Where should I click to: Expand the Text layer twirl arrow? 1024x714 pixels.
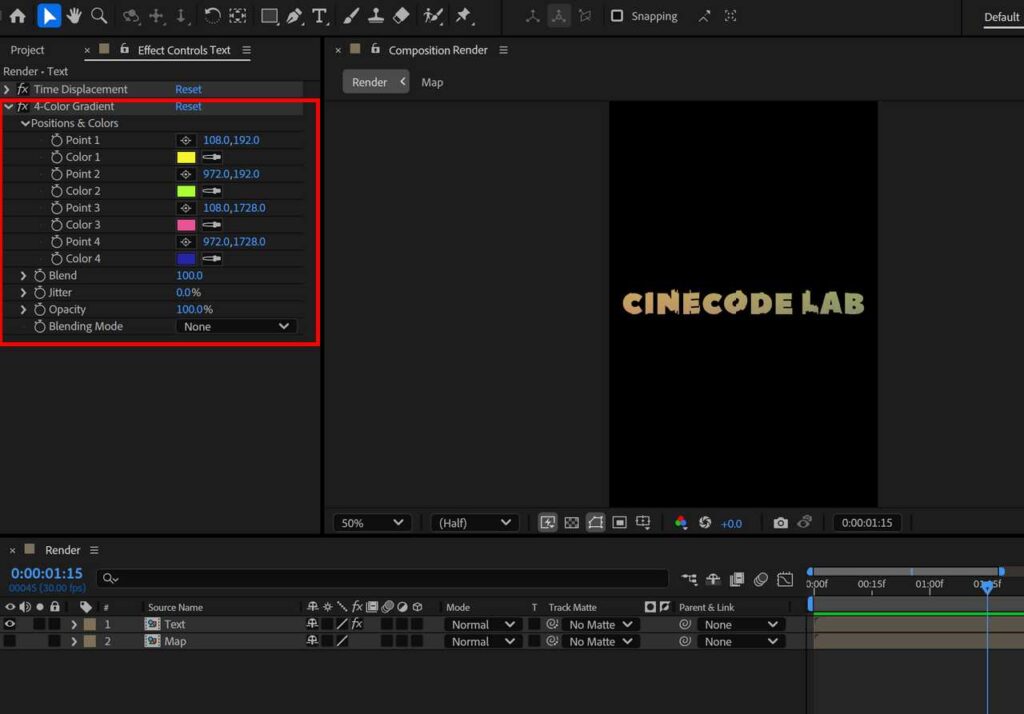click(74, 625)
